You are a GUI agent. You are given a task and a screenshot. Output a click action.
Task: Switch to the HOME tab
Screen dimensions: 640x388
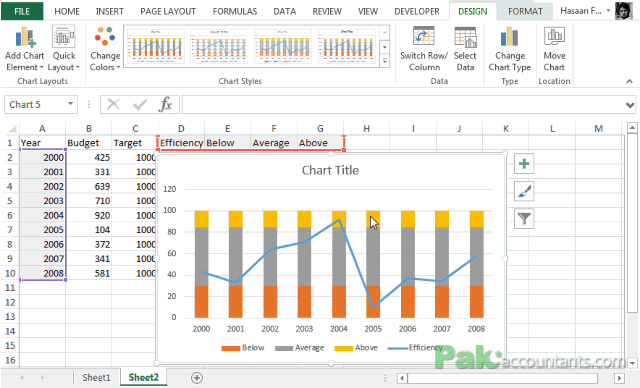67,11
